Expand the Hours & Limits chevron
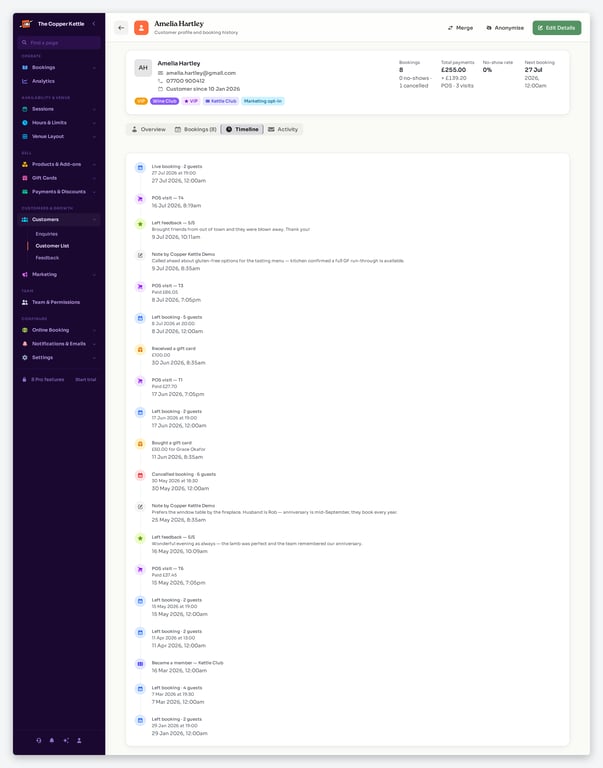This screenshot has width=603, height=768. click(94, 123)
